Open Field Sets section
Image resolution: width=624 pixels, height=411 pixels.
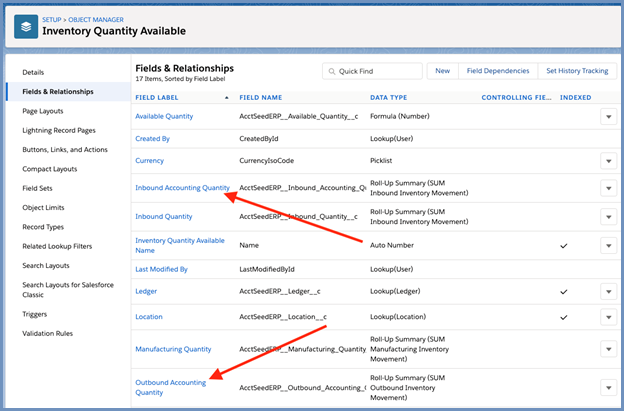[x=37, y=188]
